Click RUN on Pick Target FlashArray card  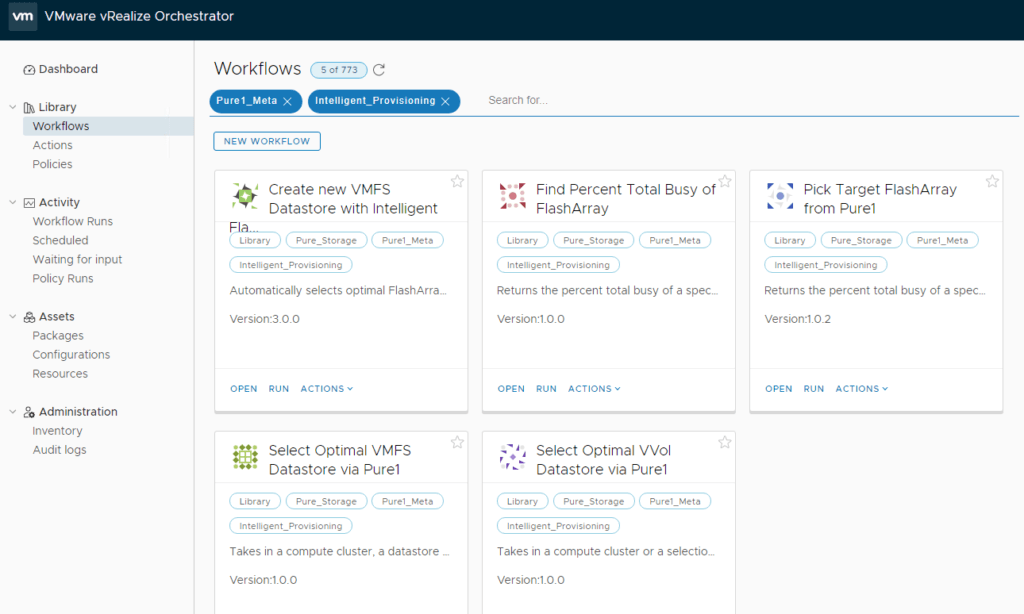pos(814,389)
